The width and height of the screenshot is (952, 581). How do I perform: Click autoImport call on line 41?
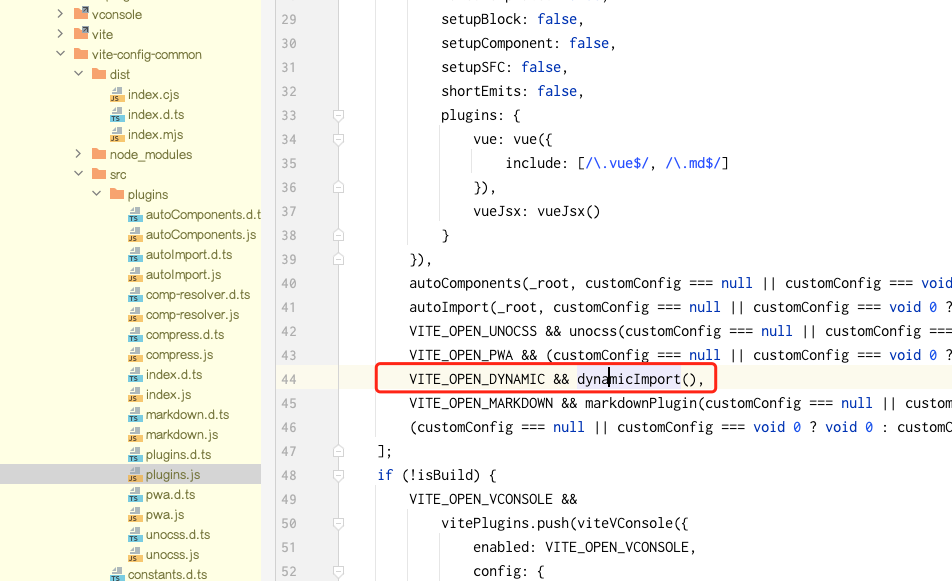coord(449,307)
